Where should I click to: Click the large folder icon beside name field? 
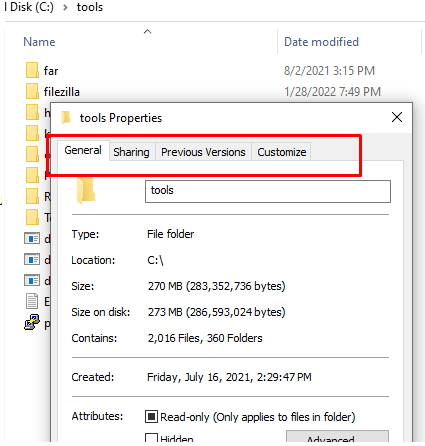pos(86,191)
